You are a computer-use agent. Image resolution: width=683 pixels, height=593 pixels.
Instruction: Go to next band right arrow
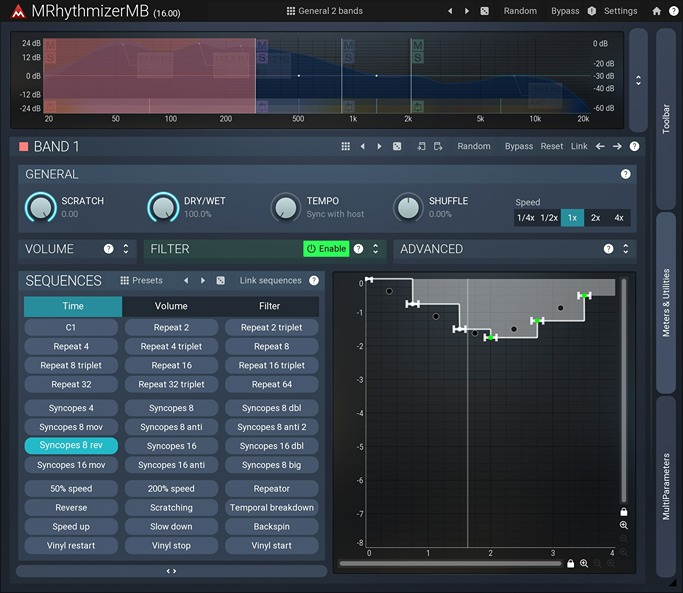[617, 146]
